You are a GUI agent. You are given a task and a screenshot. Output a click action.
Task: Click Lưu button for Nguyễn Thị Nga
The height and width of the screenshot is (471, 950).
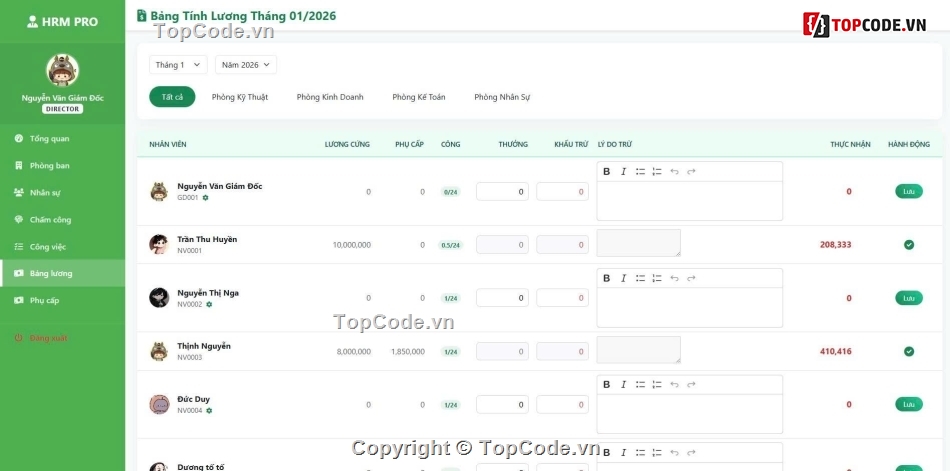click(909, 298)
